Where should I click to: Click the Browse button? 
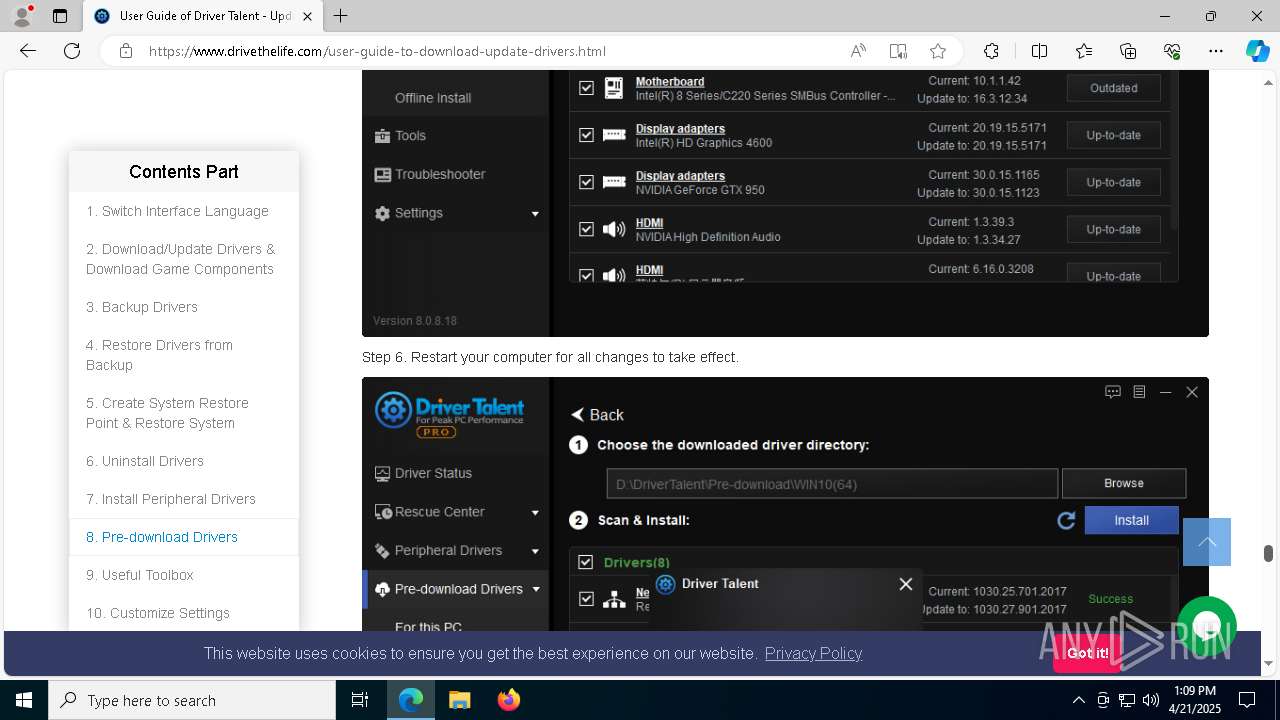pos(1124,483)
